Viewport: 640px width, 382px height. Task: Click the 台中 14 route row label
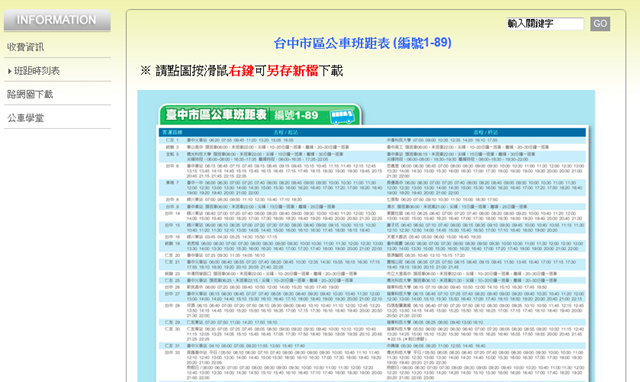[x=172, y=213]
